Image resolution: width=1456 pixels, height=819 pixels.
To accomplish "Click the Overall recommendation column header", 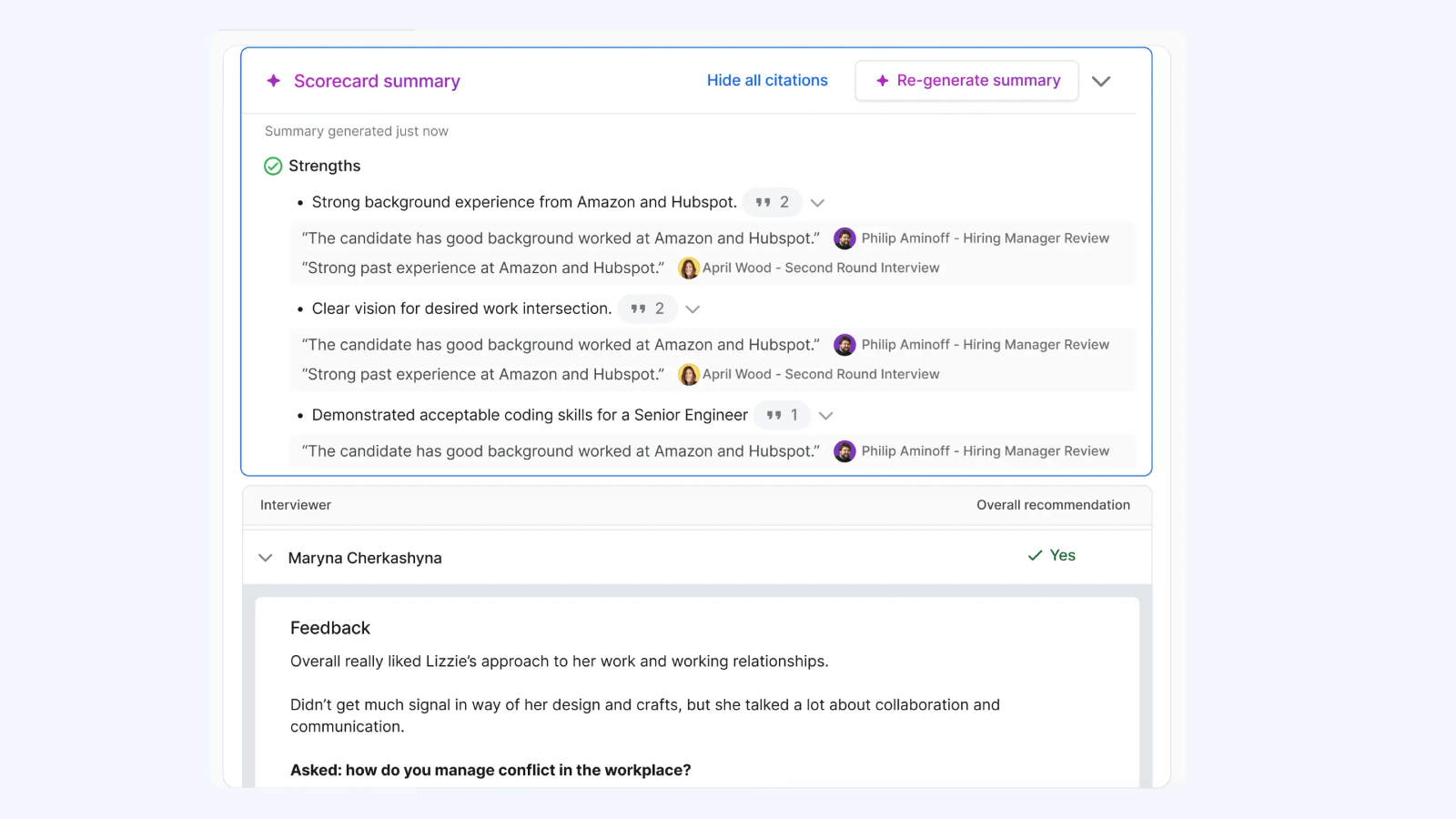I will (1053, 505).
